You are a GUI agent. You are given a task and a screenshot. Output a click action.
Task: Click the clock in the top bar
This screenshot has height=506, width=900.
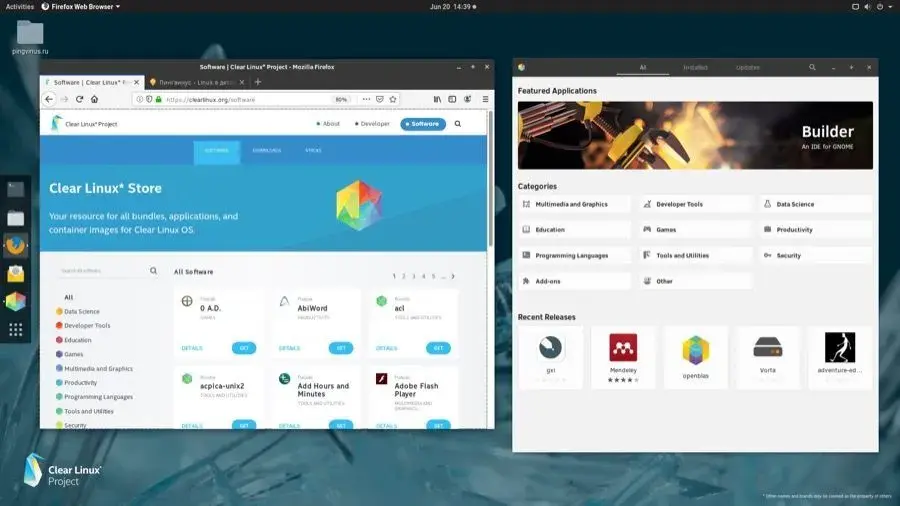coord(453,6)
